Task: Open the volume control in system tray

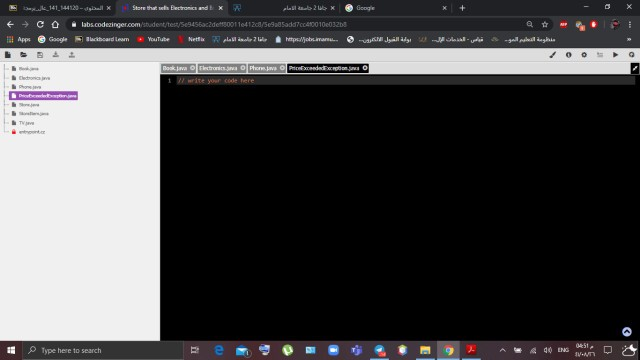Action: 548,350
